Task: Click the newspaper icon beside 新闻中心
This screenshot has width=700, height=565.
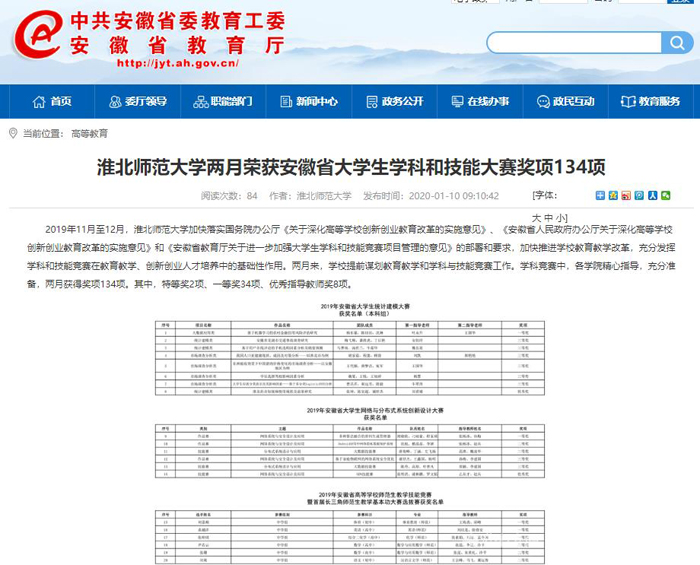Action: 286,102
